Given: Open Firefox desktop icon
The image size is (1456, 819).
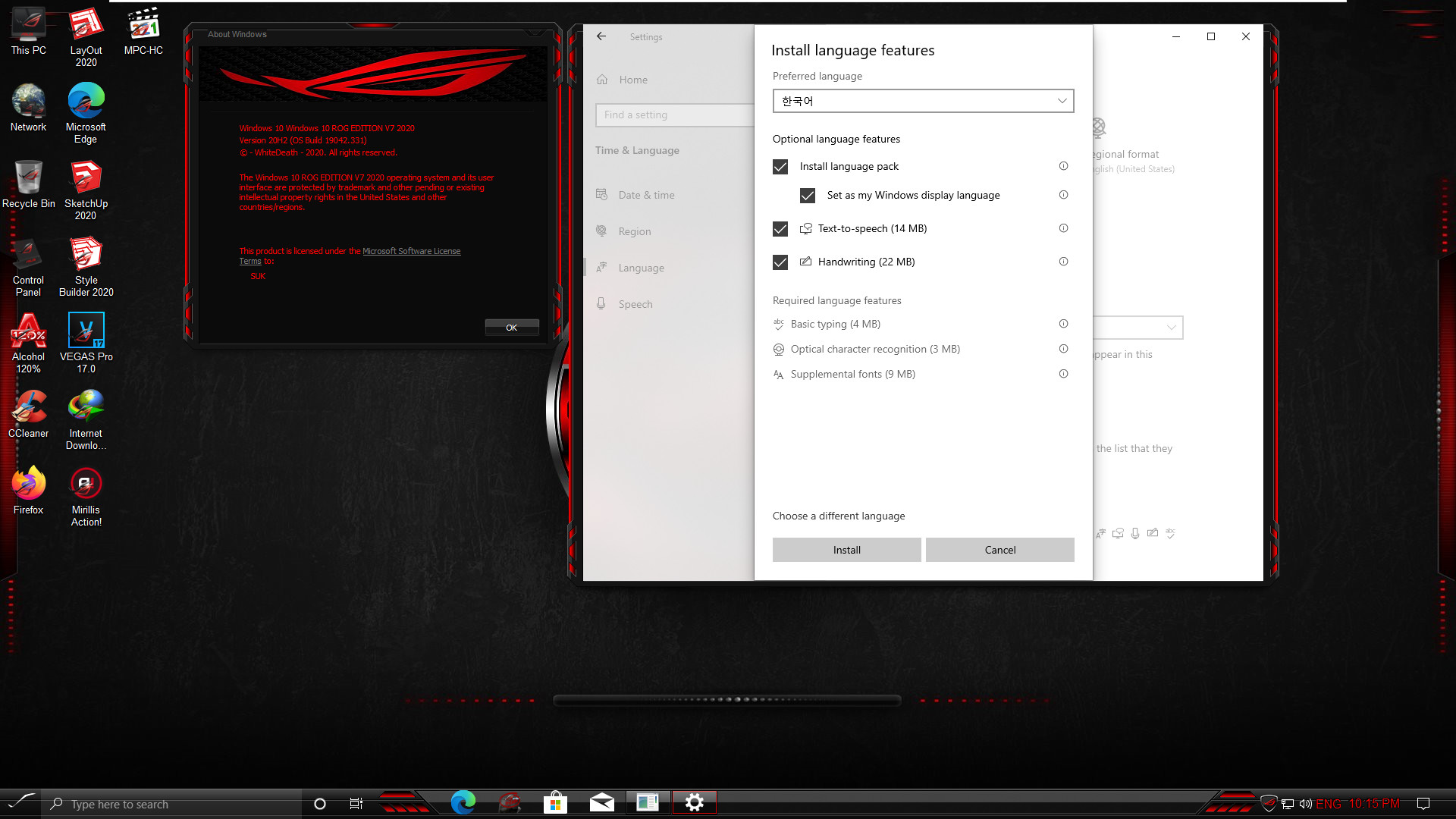Looking at the screenshot, I should pos(28,491).
